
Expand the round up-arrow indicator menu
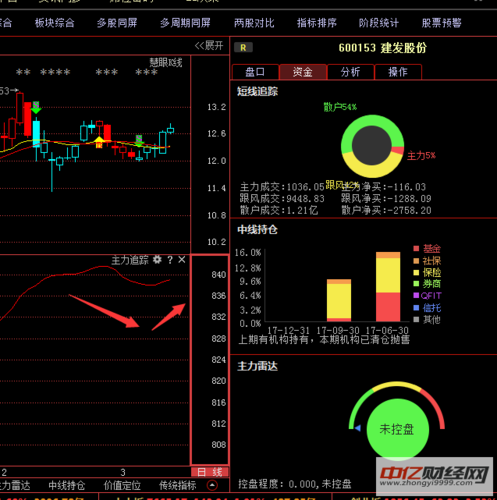coord(212,485)
